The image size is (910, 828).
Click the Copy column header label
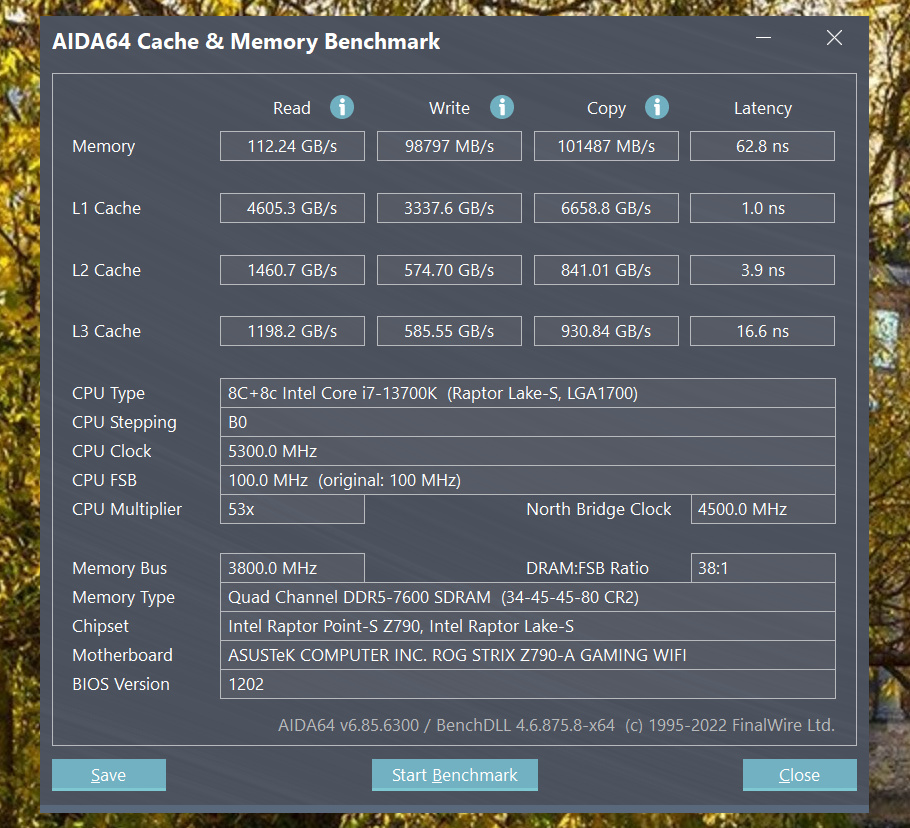(606, 109)
